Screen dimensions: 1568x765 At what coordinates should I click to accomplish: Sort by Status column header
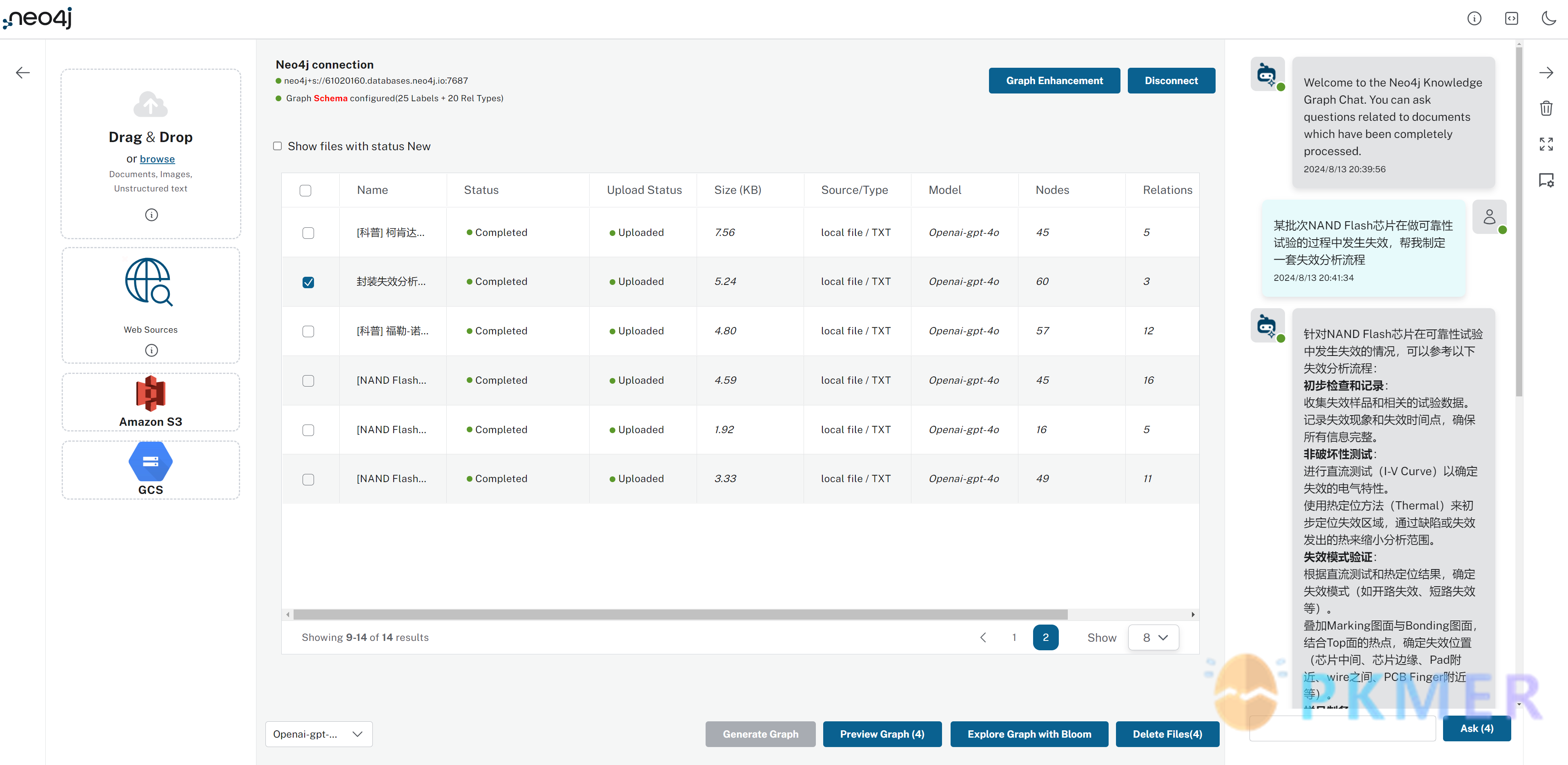point(481,190)
